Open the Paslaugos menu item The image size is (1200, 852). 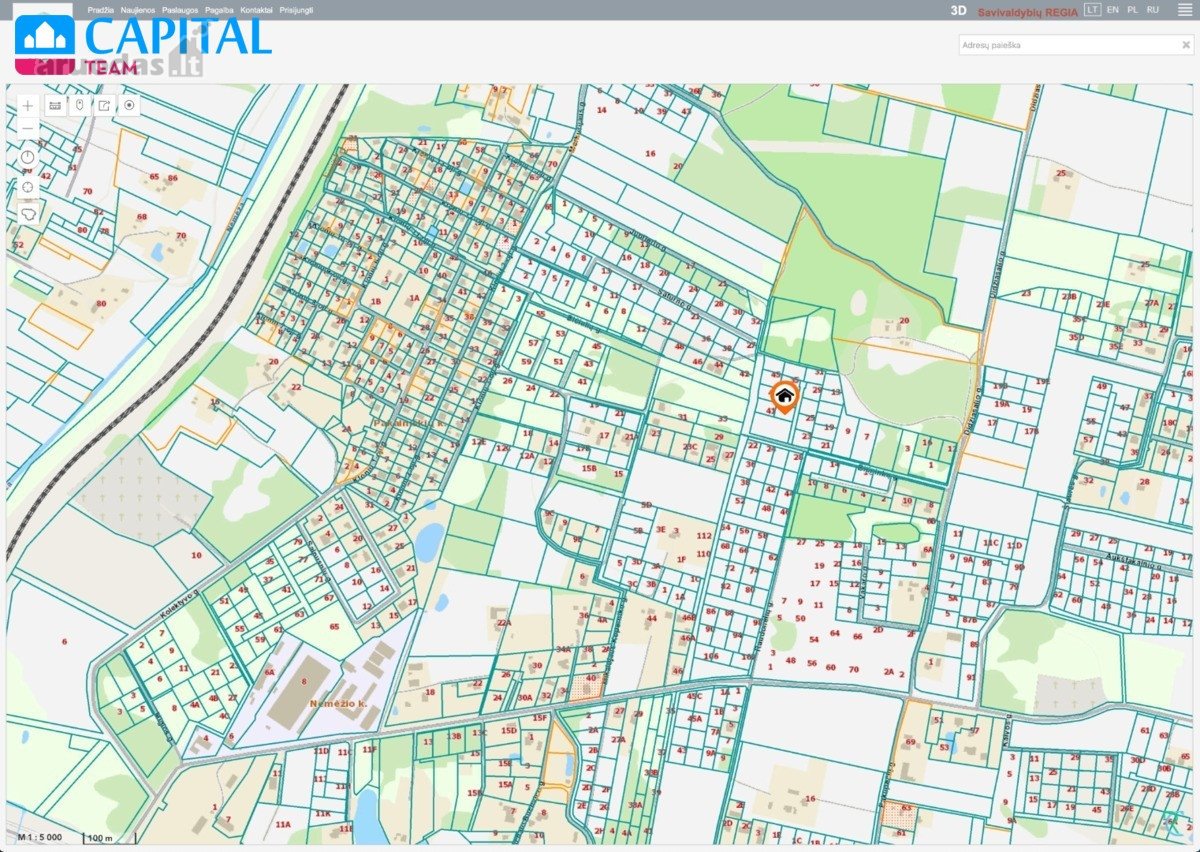[179, 9]
